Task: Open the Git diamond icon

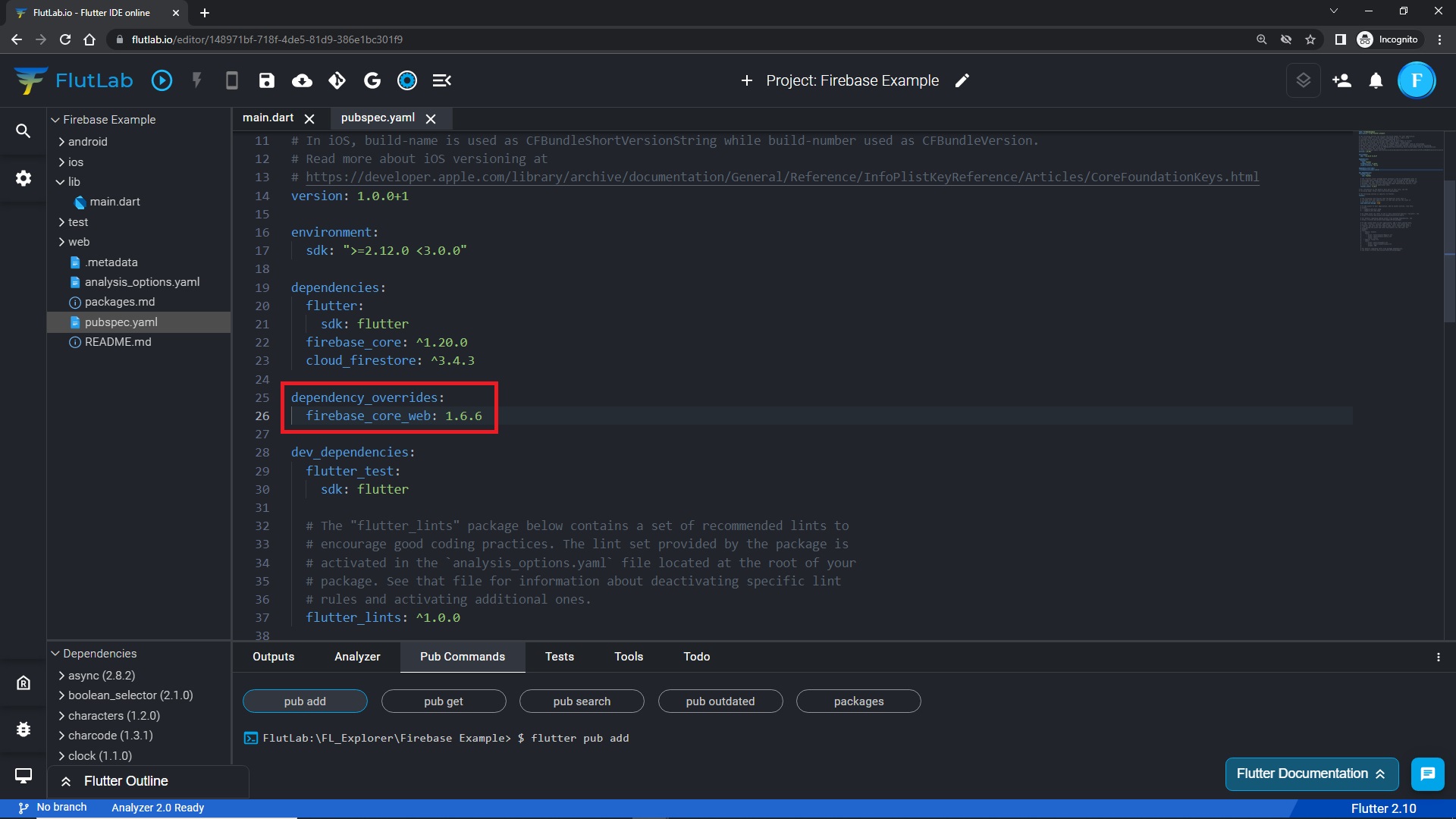Action: [x=337, y=80]
